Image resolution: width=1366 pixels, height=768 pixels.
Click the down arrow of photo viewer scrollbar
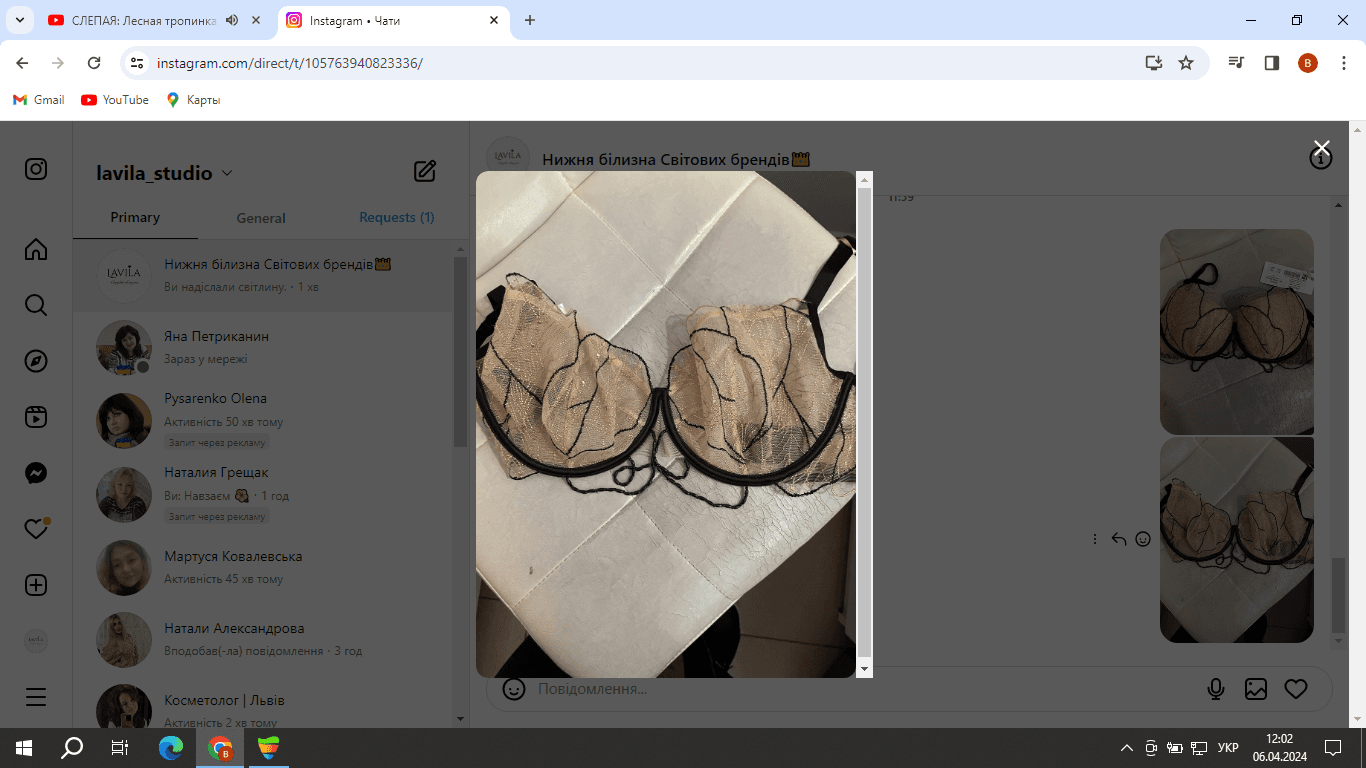[865, 668]
